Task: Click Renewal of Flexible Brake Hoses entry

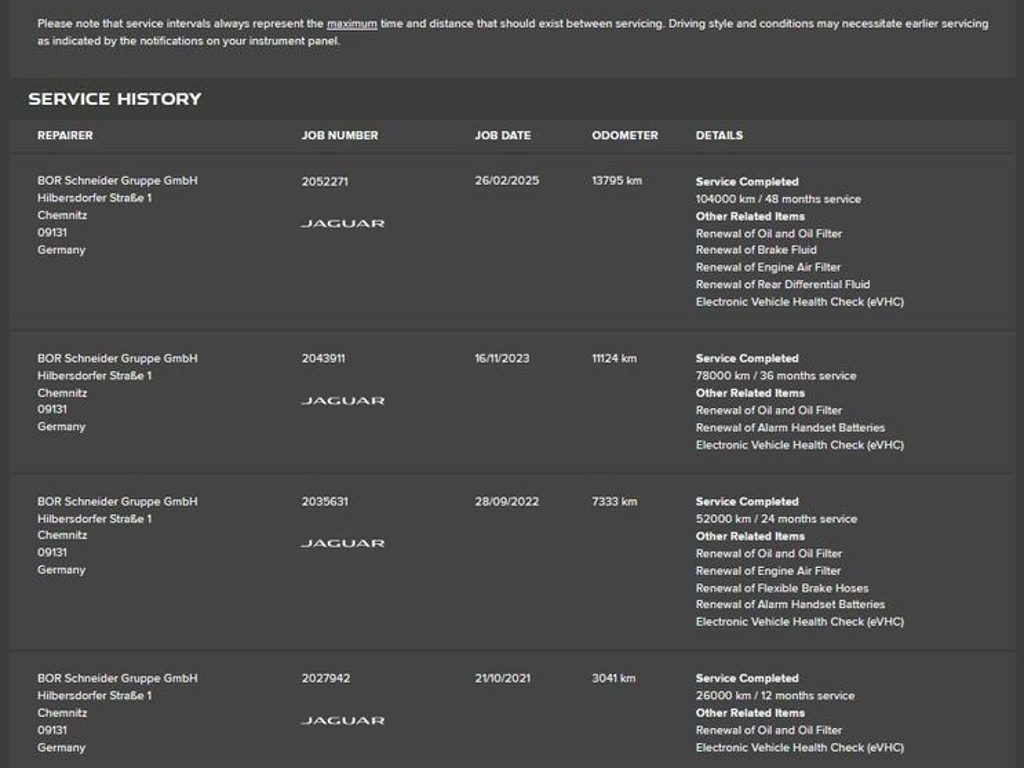Action: pyautogui.click(x=782, y=588)
